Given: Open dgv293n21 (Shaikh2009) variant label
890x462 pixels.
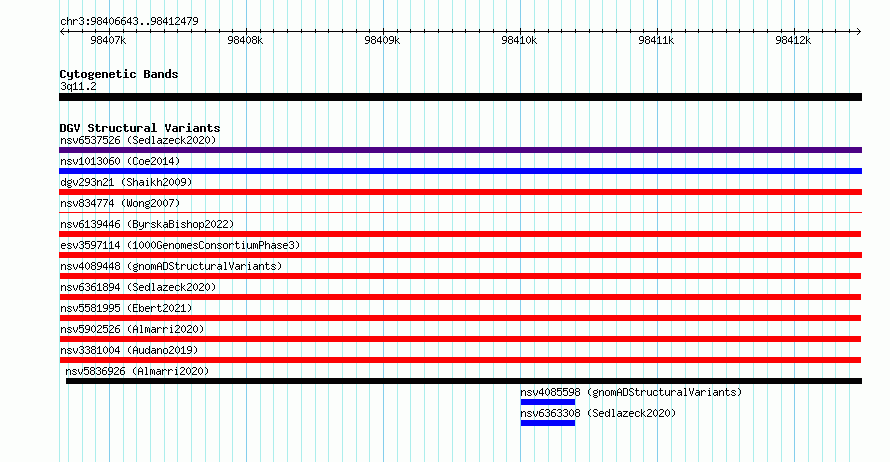Looking at the screenshot, I should tap(126, 182).
